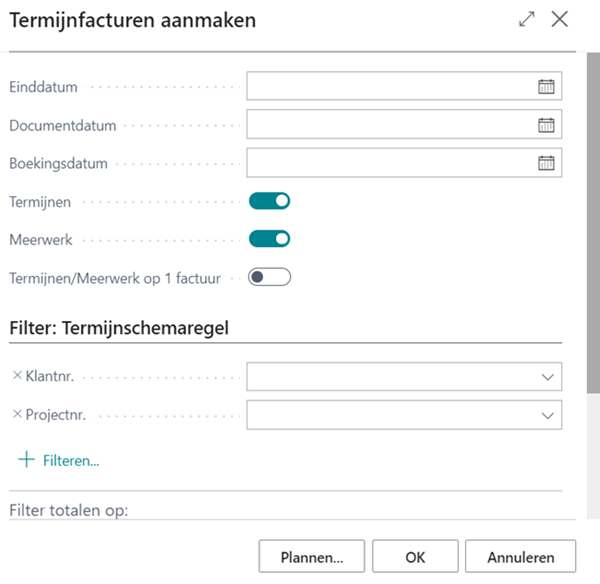
Task: Open the Documentdatum calendar picker
Action: (x=546, y=125)
